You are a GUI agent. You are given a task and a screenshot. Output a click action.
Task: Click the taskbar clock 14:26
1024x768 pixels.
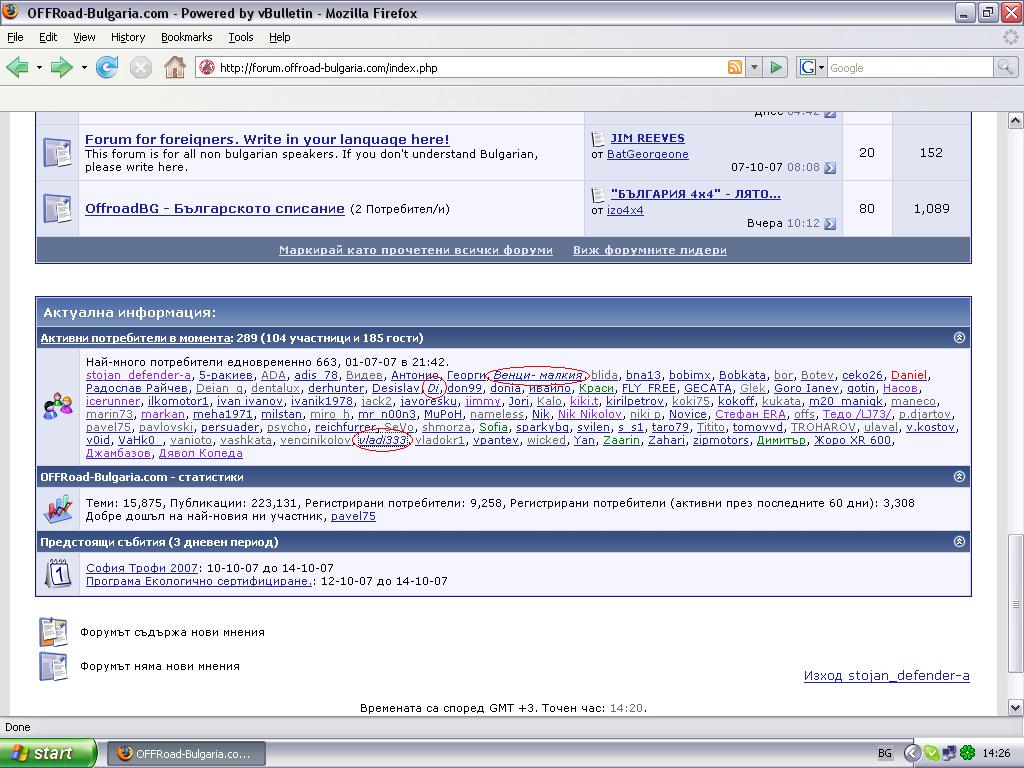pos(996,753)
